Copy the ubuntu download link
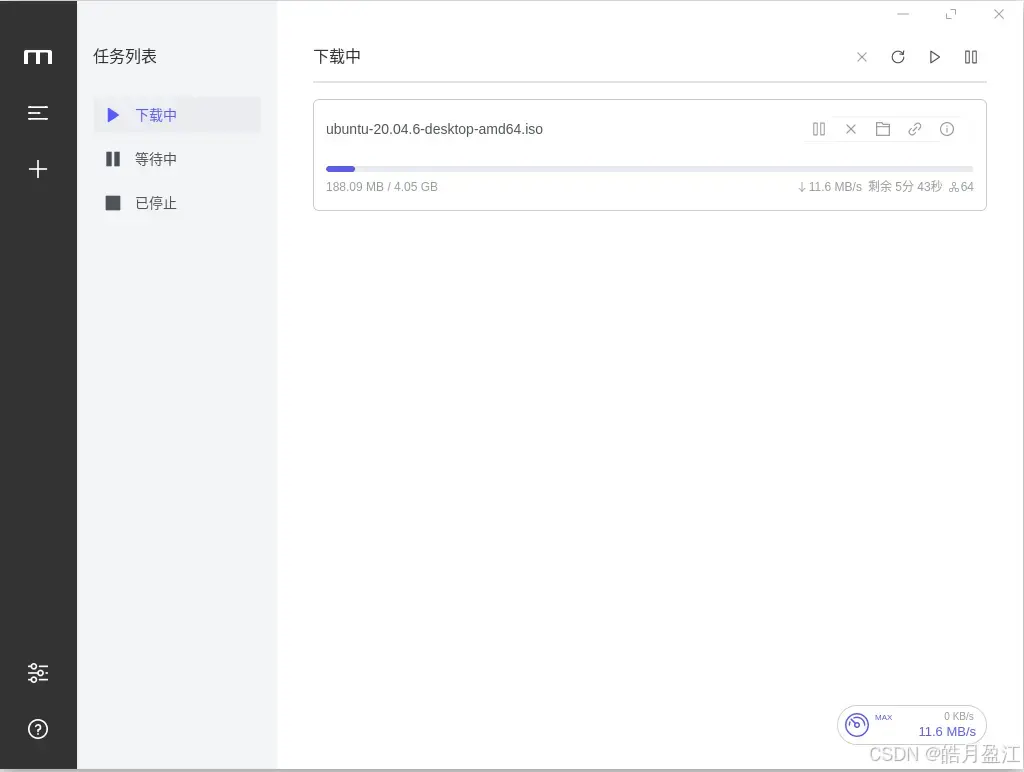Screen dimensions: 1024x772 [x=915, y=129]
